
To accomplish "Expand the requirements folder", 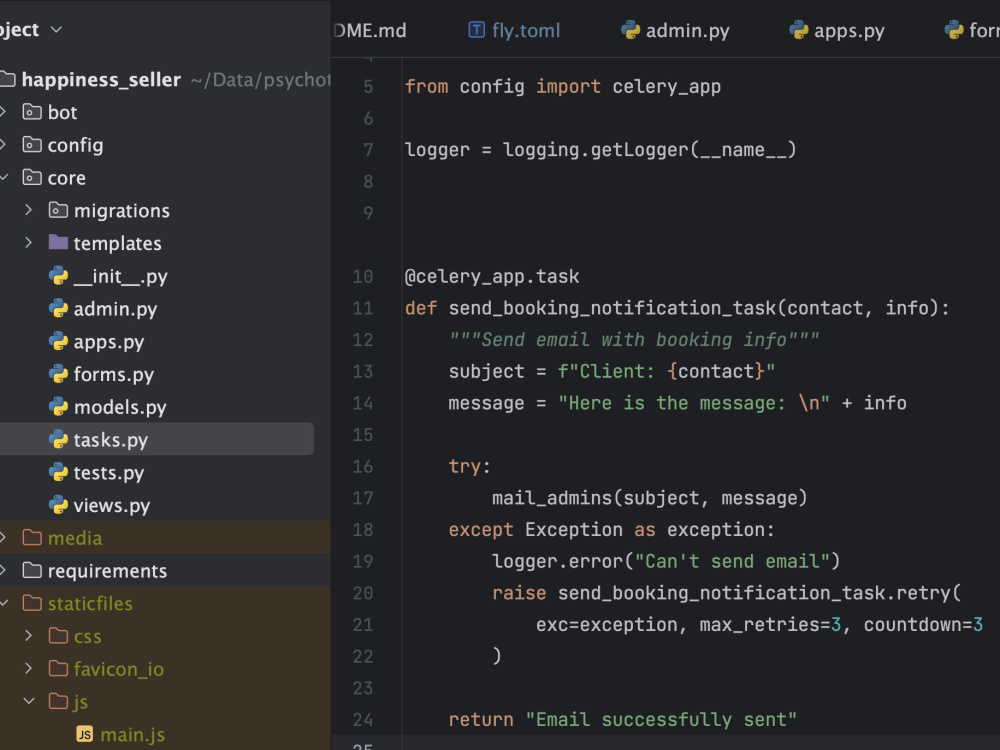I will coord(3,570).
